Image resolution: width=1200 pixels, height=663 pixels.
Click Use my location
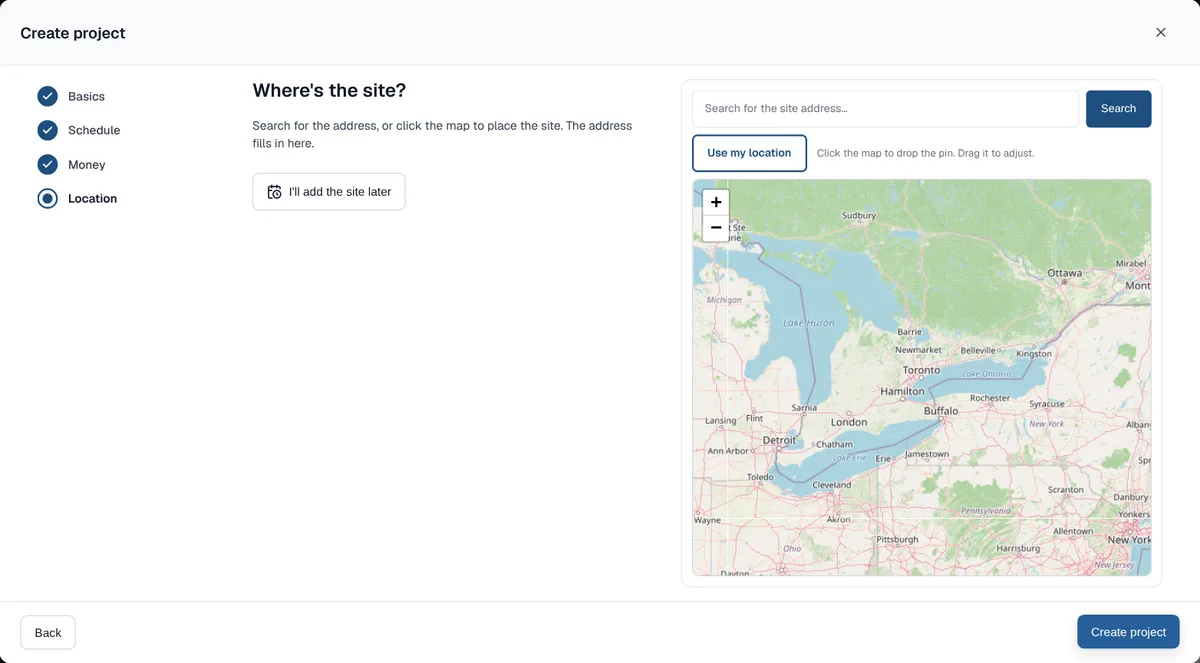pos(749,153)
